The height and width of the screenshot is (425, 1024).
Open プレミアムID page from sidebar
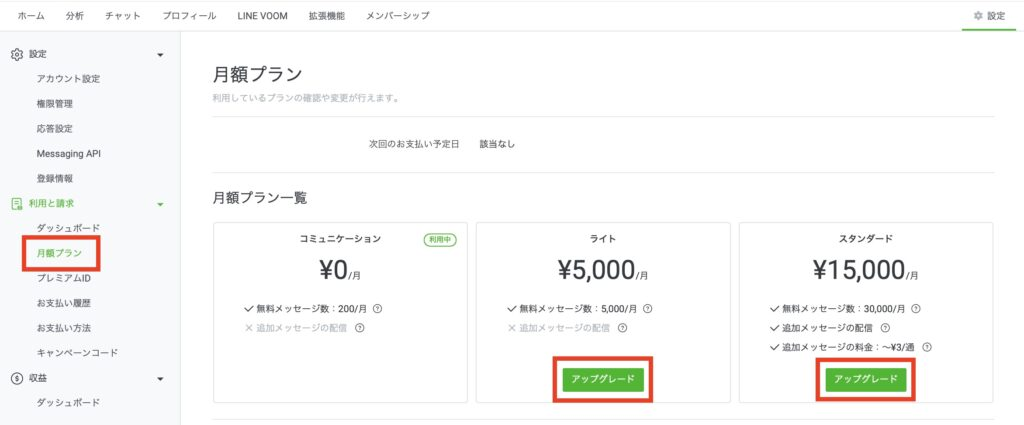[64, 278]
